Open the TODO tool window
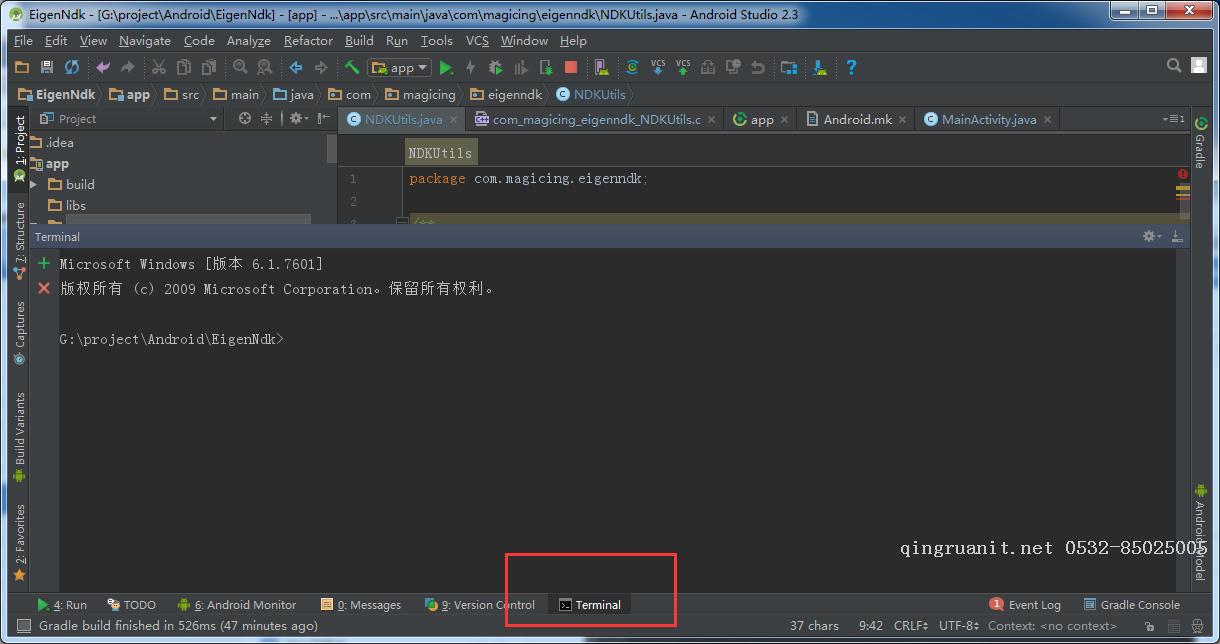 [x=131, y=604]
